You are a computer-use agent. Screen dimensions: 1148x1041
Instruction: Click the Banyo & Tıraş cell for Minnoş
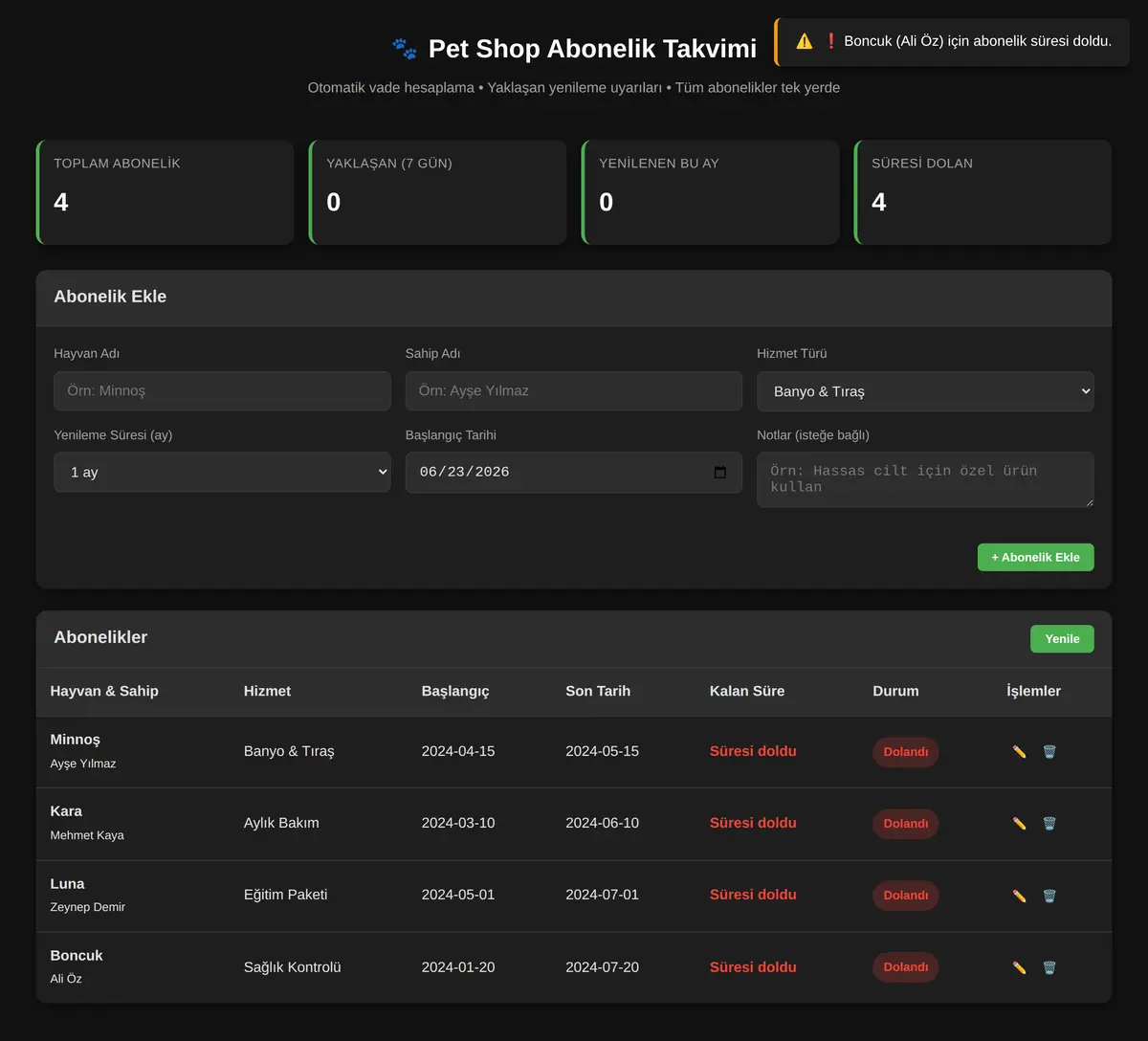point(289,751)
